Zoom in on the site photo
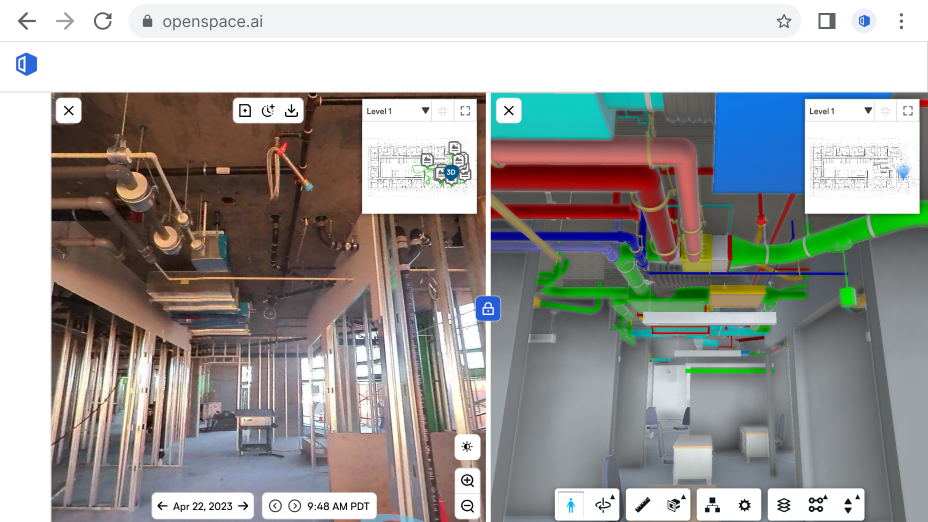This screenshot has width=928, height=522. pos(467,481)
